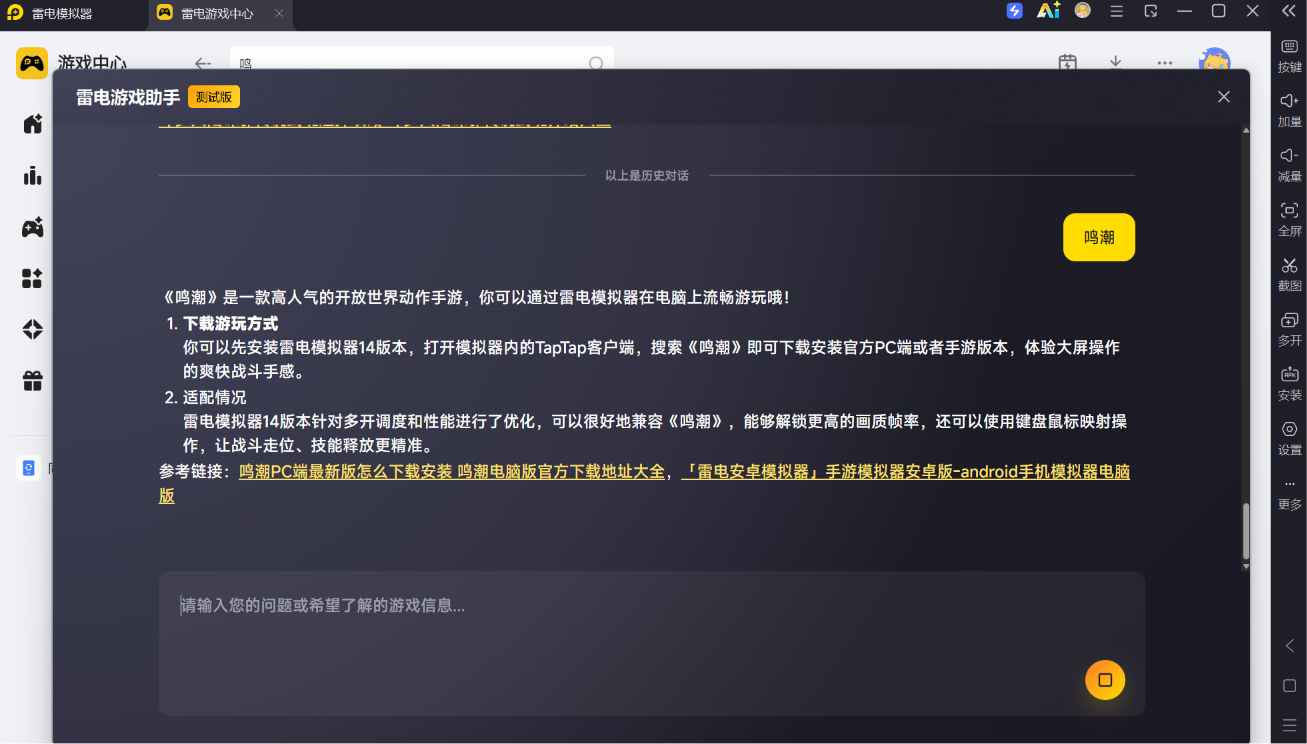The width and height of the screenshot is (1307, 744).
Task: Toggle 全屏 fullscreen mode
Action: point(1290,219)
